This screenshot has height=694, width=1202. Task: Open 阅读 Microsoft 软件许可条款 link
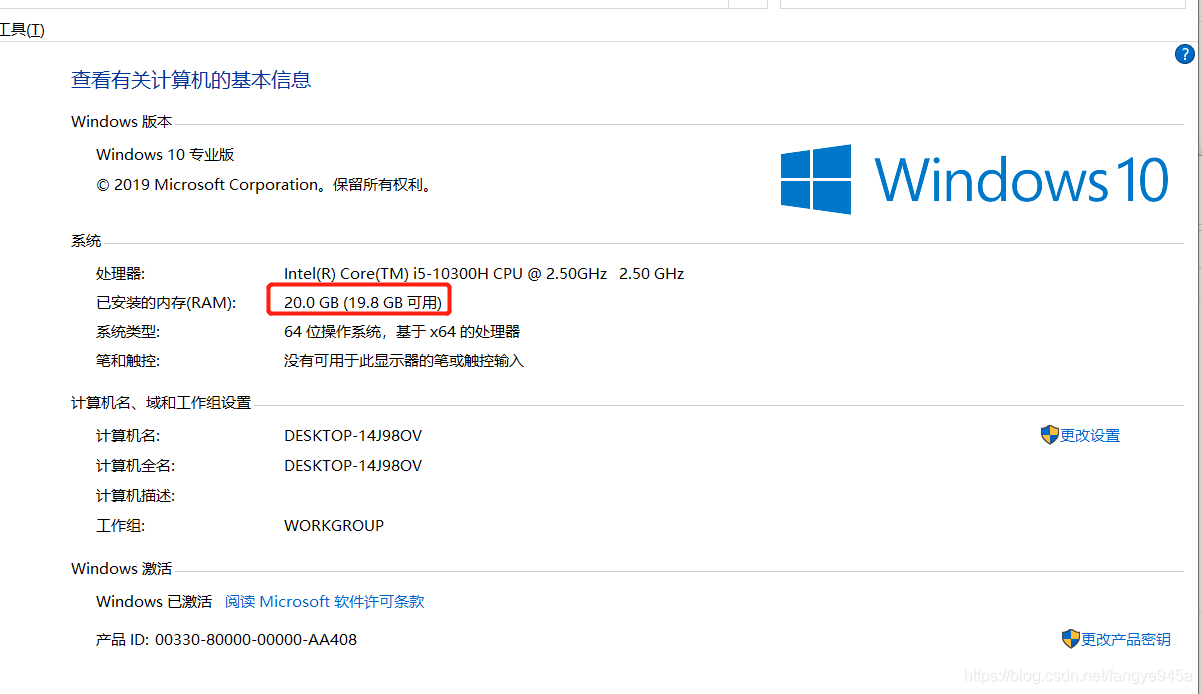(325, 601)
